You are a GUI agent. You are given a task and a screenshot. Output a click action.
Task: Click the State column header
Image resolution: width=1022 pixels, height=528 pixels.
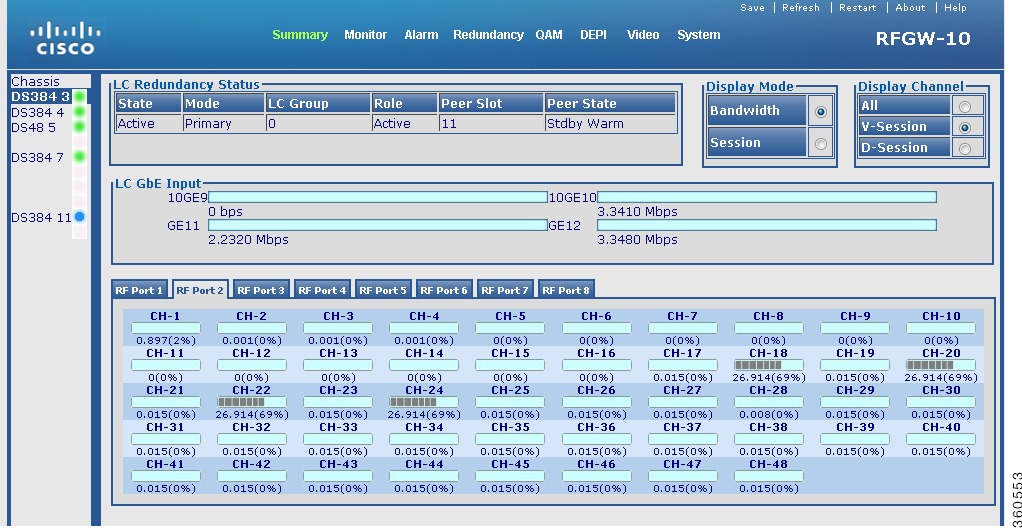click(x=148, y=104)
